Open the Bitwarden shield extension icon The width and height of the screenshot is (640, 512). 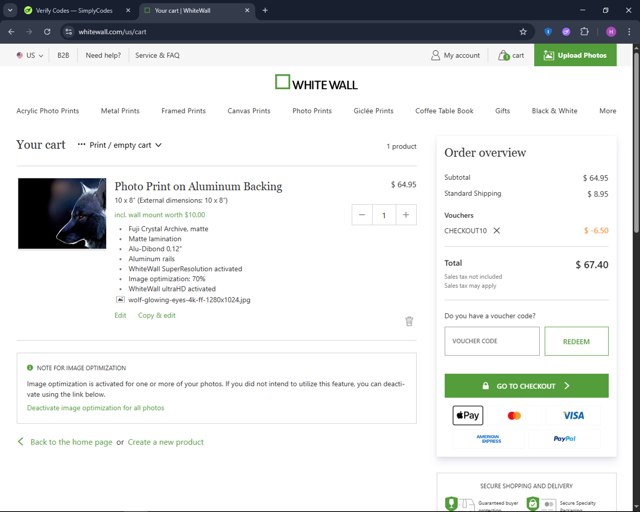pyautogui.click(x=548, y=32)
